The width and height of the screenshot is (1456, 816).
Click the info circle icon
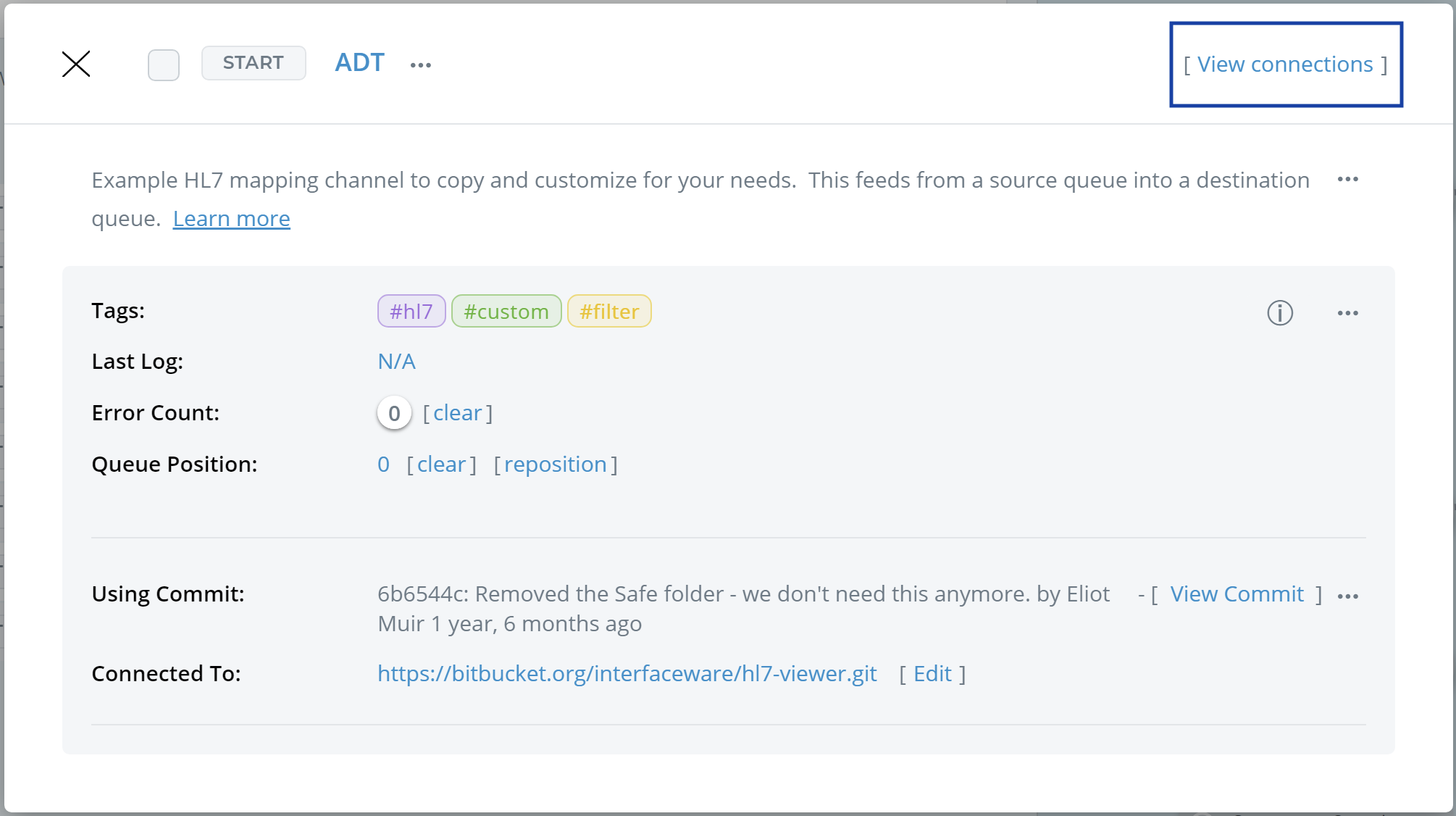[x=1280, y=313]
